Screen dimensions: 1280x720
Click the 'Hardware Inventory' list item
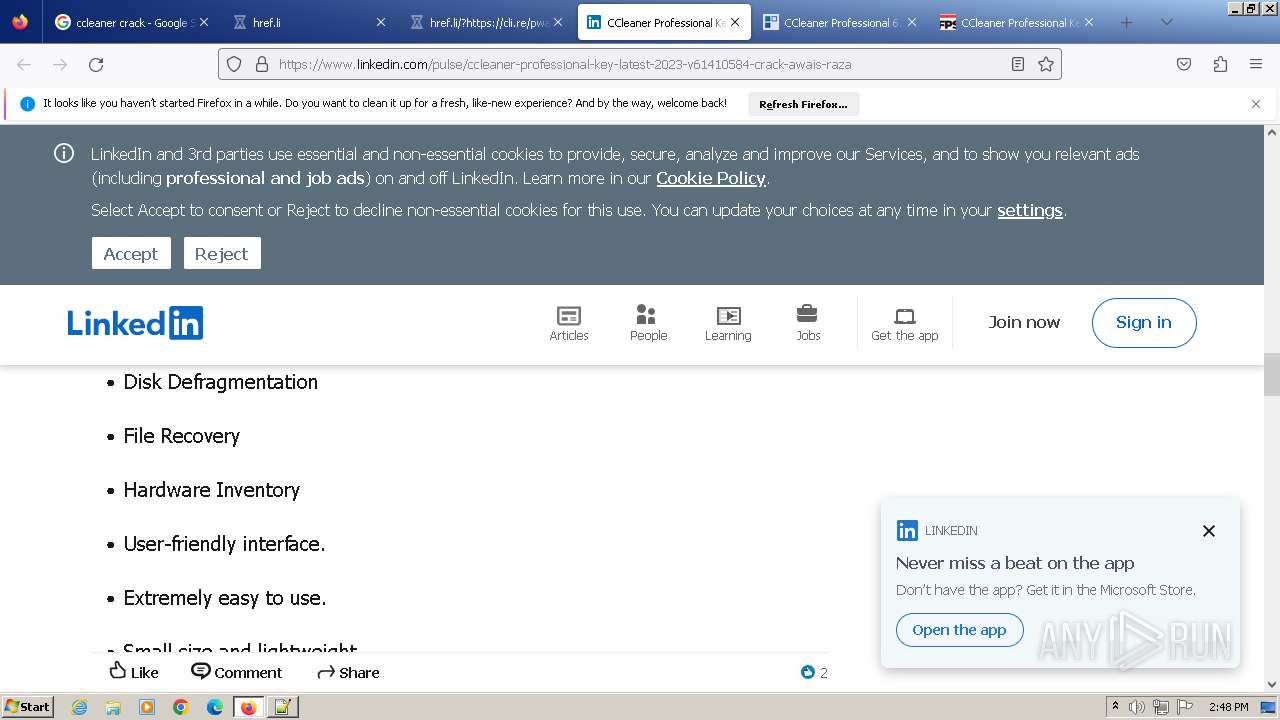(211, 490)
